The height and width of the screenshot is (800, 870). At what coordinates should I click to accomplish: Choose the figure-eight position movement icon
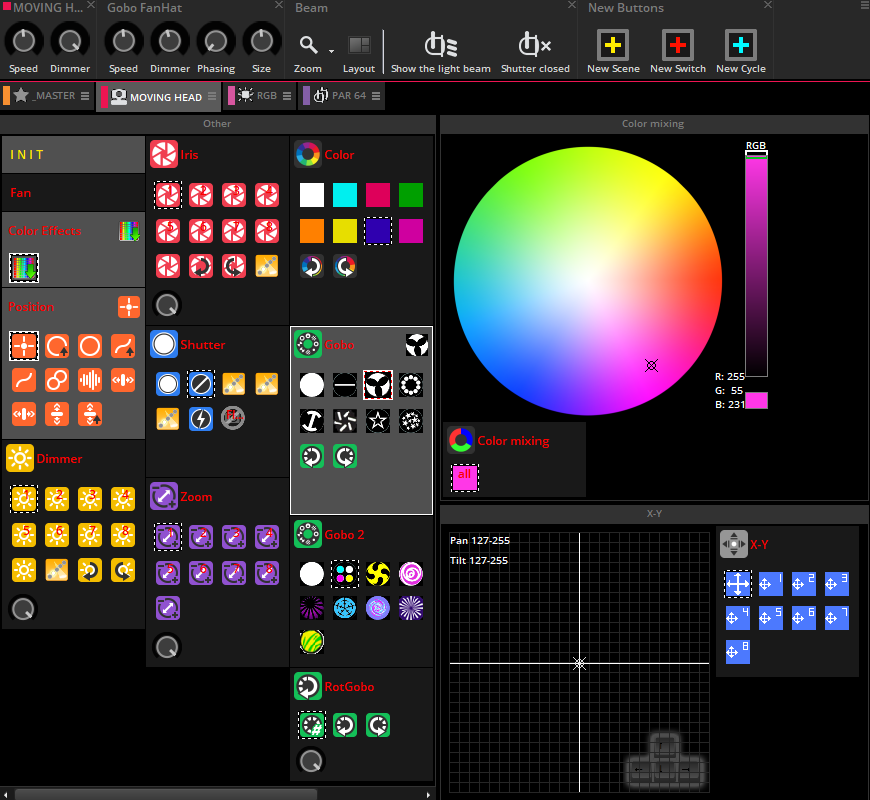(x=57, y=380)
